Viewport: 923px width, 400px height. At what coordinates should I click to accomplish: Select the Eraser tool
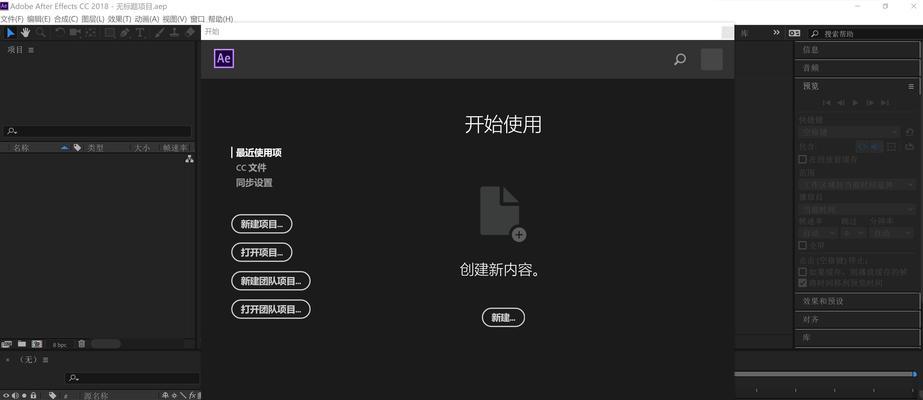tap(190, 32)
